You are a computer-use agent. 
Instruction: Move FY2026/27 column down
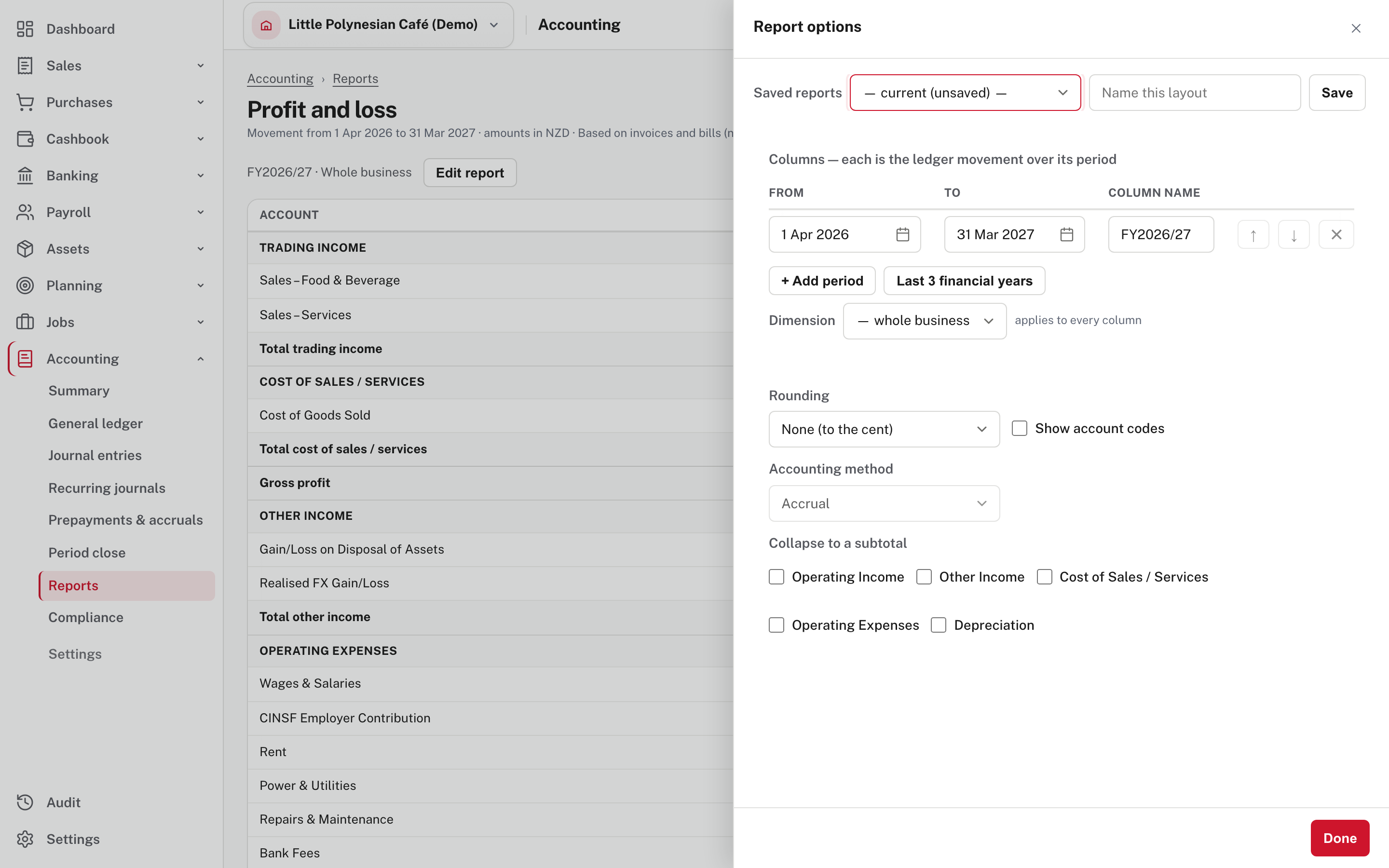coord(1294,235)
